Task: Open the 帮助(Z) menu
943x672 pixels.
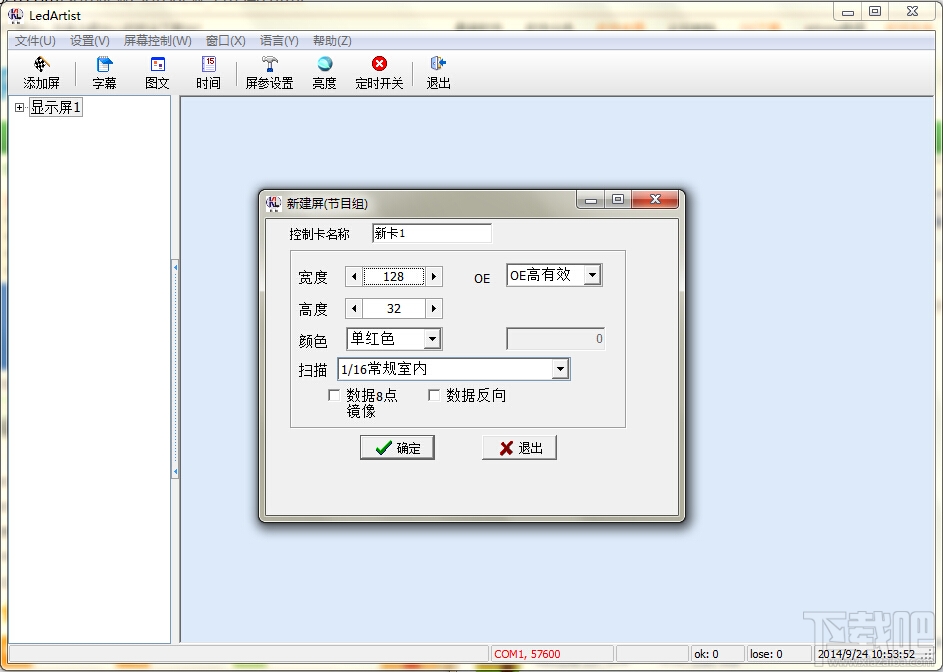Action: [x=332, y=41]
